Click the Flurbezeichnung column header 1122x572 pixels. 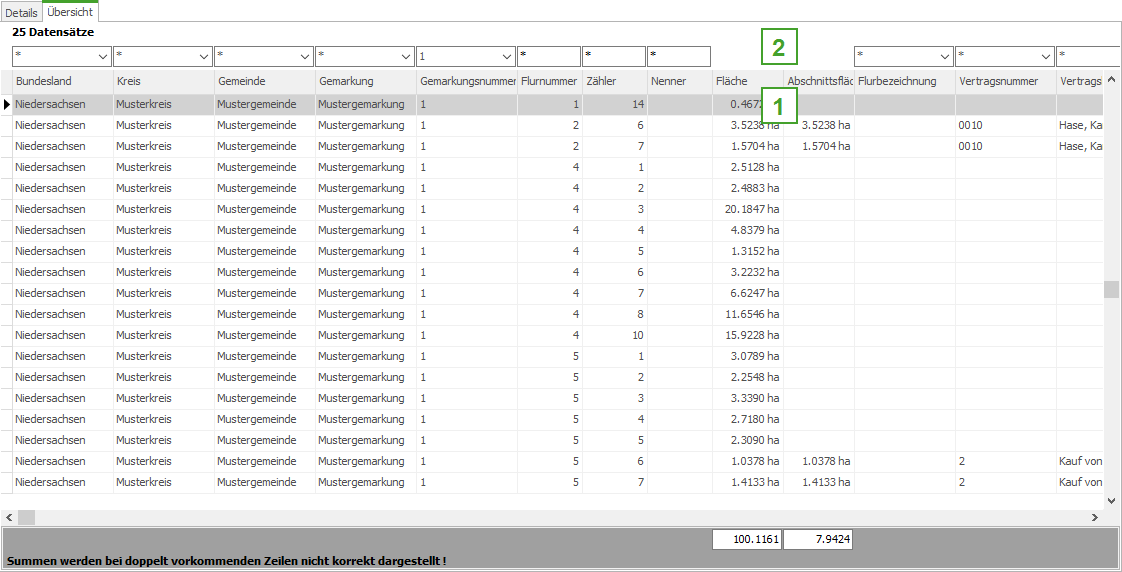point(904,81)
